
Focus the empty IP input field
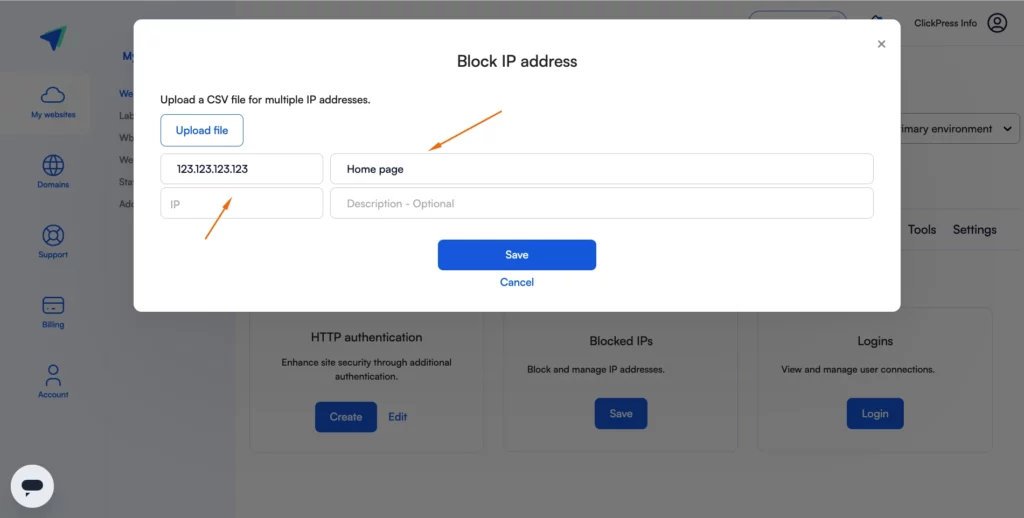pyautogui.click(x=242, y=203)
